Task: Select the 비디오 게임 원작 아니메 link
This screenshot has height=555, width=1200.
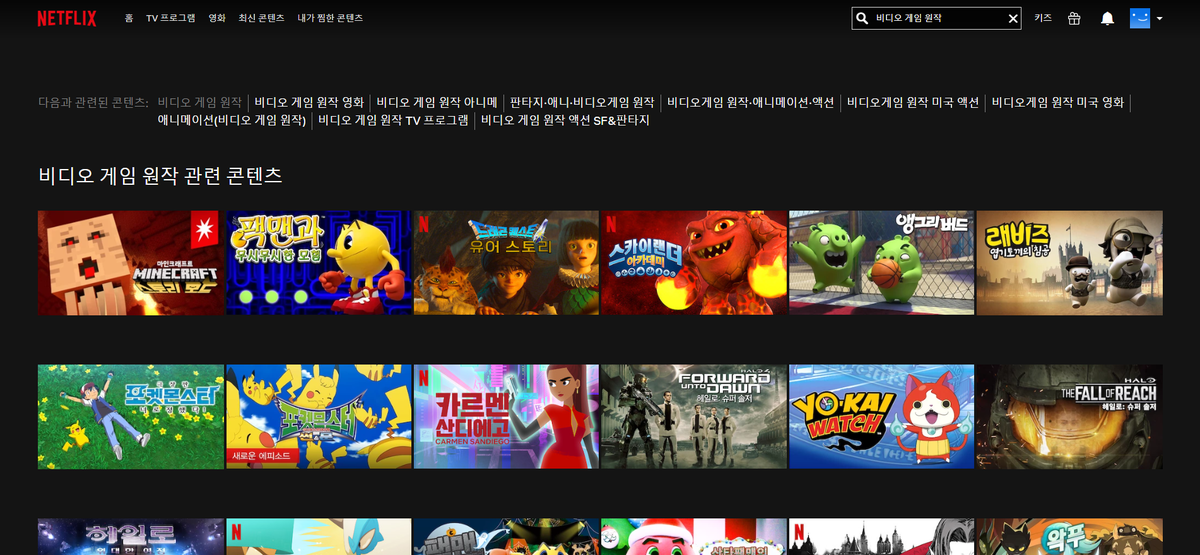Action: click(x=437, y=102)
